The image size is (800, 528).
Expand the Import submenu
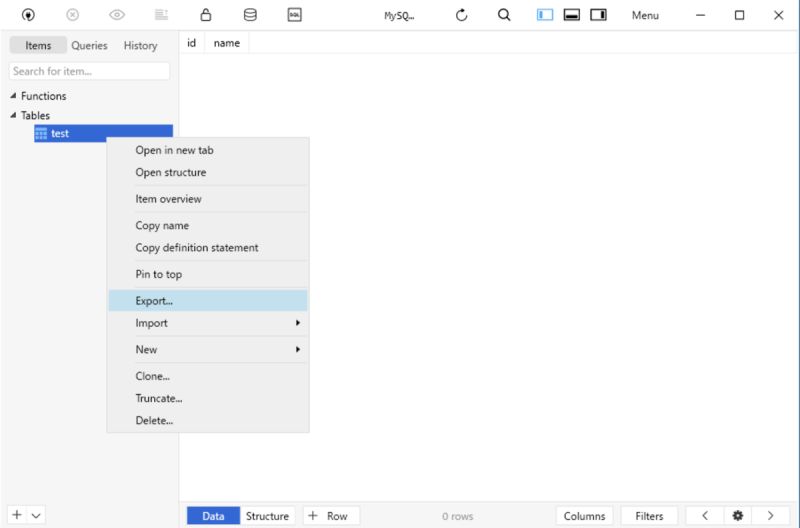pyautogui.click(x=208, y=323)
